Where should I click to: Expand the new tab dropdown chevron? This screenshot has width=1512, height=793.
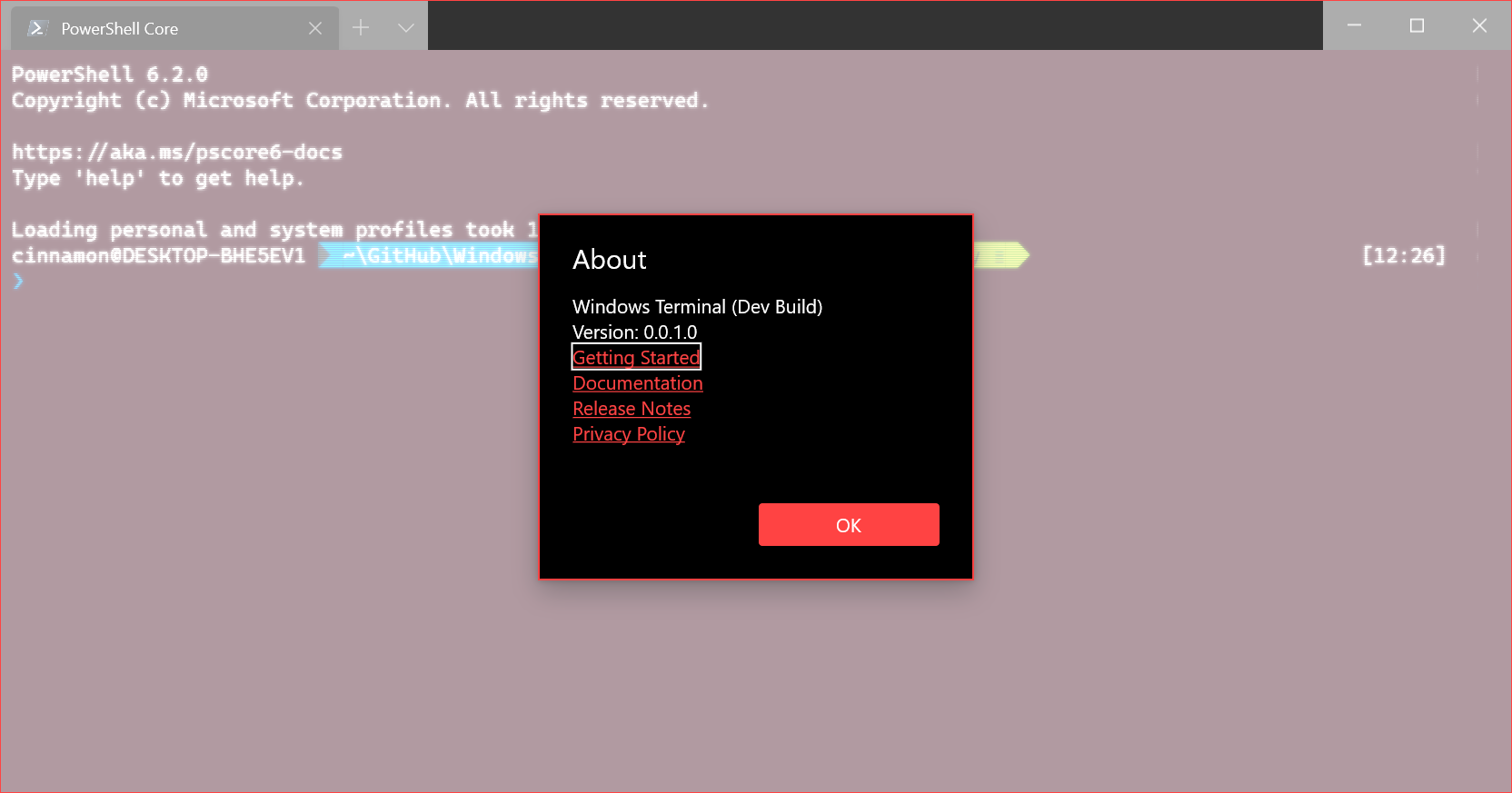click(x=406, y=27)
